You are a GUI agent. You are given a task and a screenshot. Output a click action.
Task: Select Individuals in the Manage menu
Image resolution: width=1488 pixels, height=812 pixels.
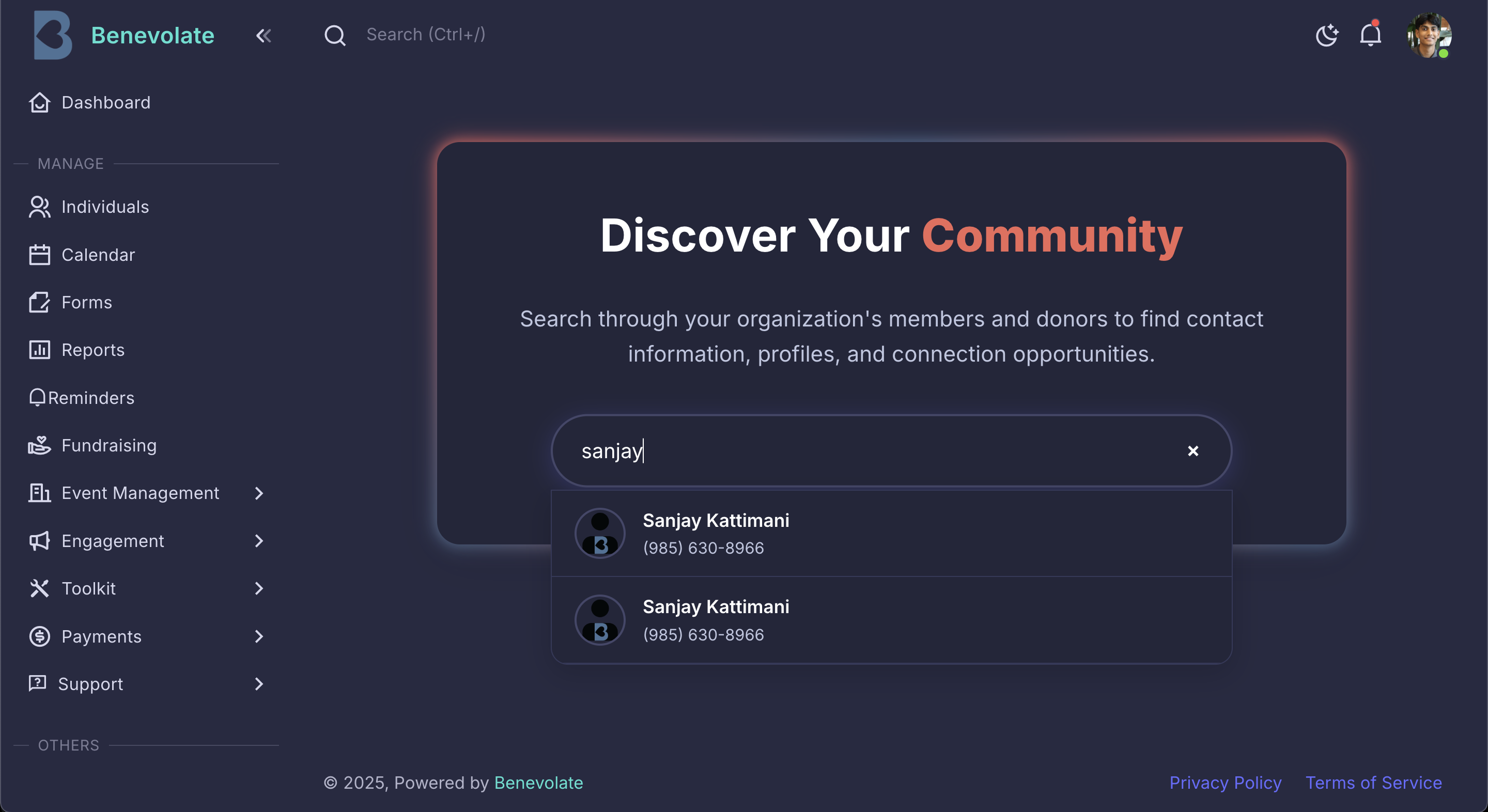pos(104,207)
